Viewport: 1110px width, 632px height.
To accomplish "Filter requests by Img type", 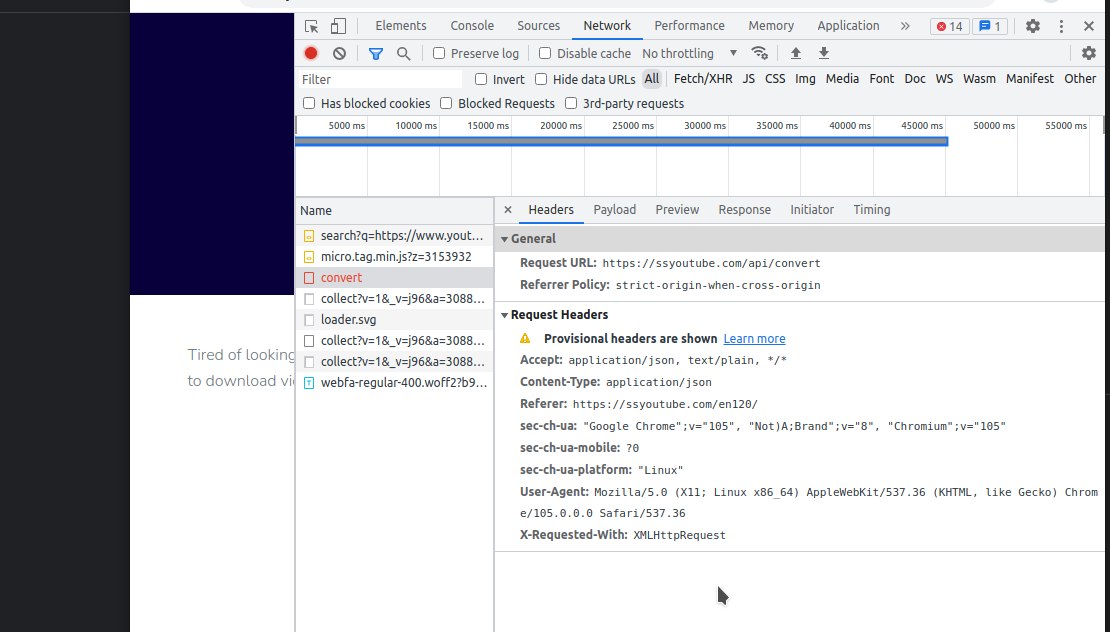I will [805, 79].
